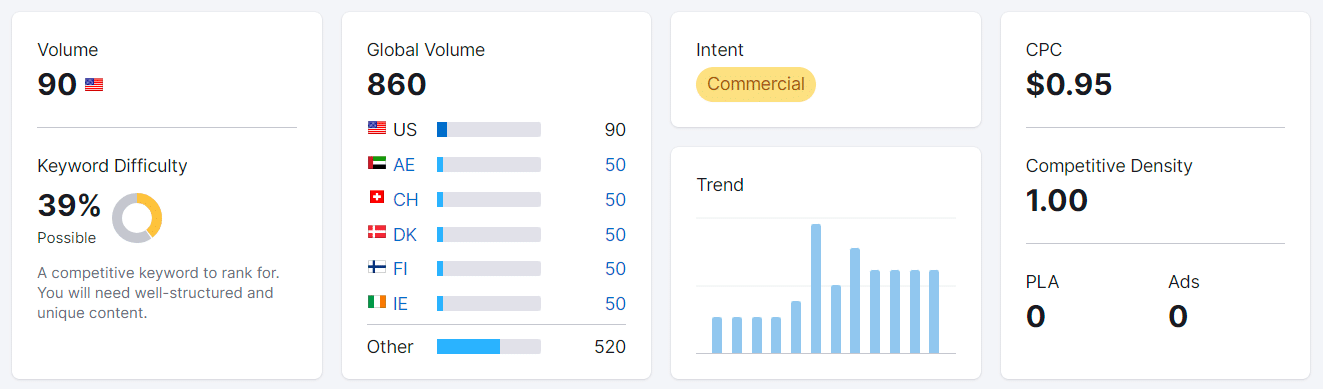
Task: Click the UAE flag icon next to AE
Action: coord(377,163)
